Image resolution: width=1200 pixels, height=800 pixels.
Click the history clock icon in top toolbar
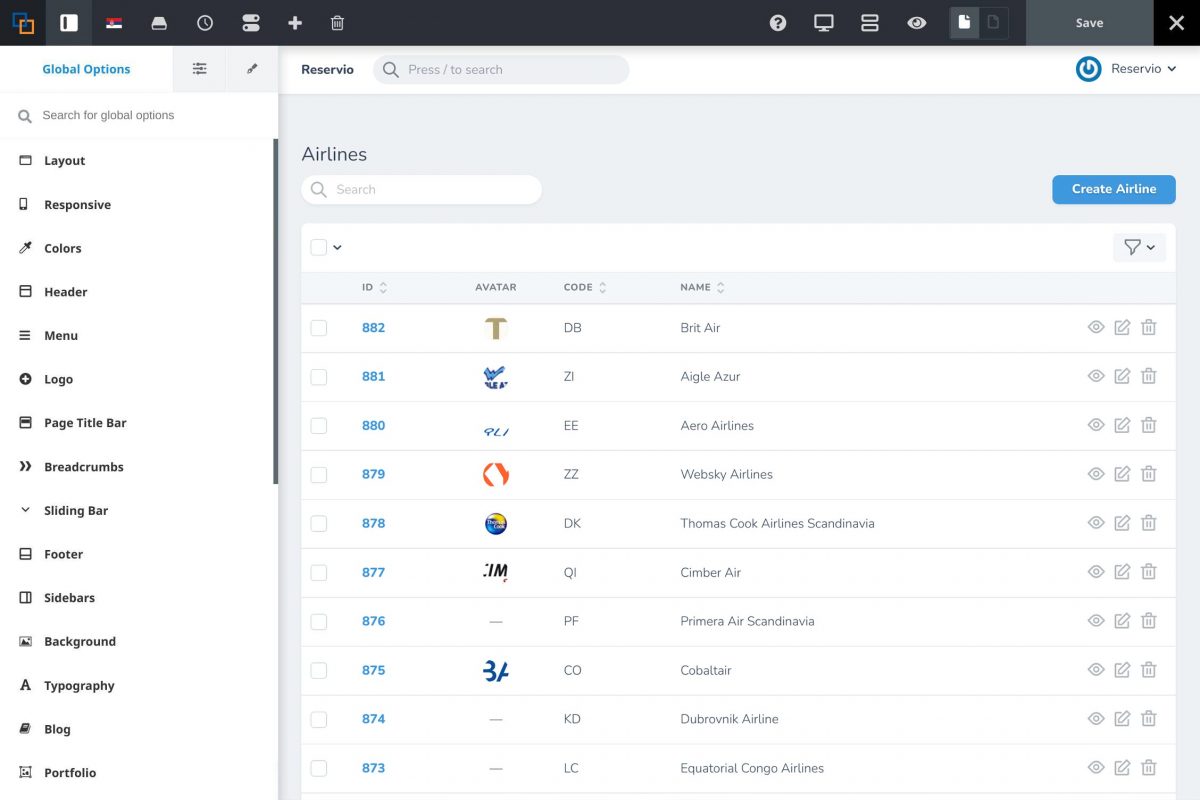click(x=205, y=23)
